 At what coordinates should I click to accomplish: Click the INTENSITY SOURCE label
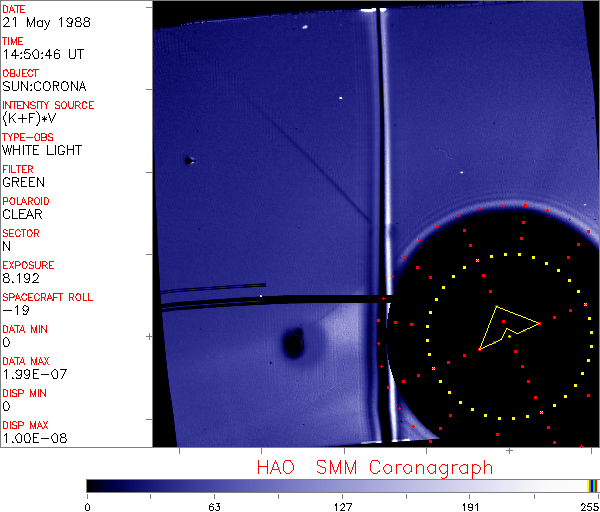[x=48, y=105]
